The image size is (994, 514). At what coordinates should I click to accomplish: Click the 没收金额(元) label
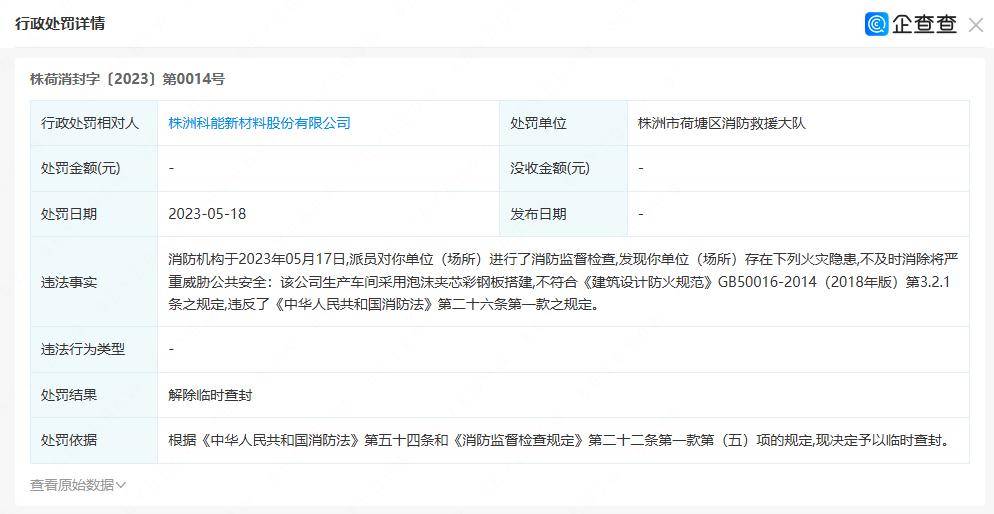[x=550, y=169]
